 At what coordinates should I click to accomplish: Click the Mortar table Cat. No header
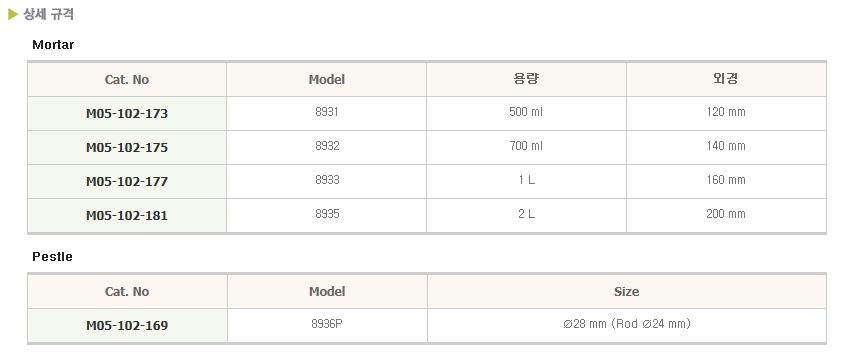click(x=127, y=80)
